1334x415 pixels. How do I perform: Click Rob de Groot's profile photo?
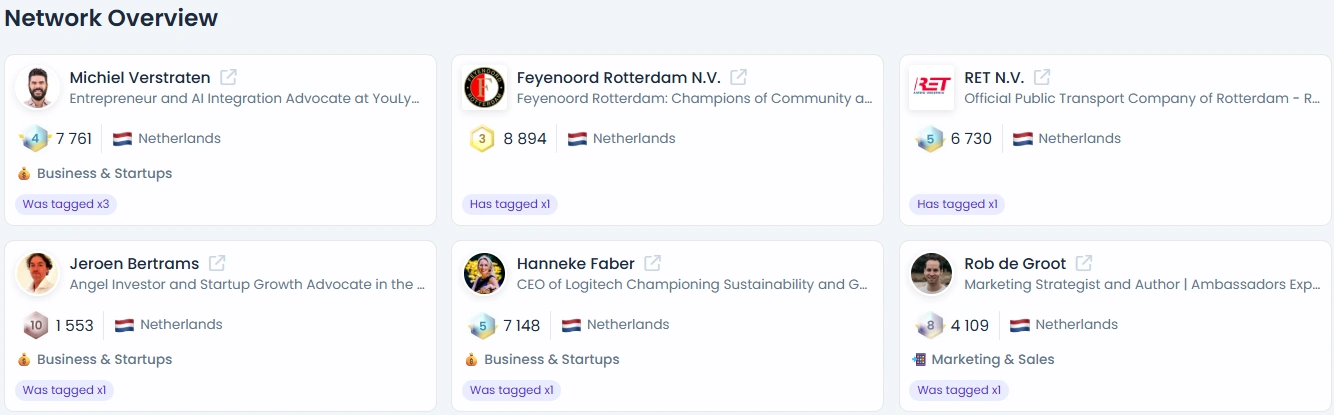tap(931, 274)
